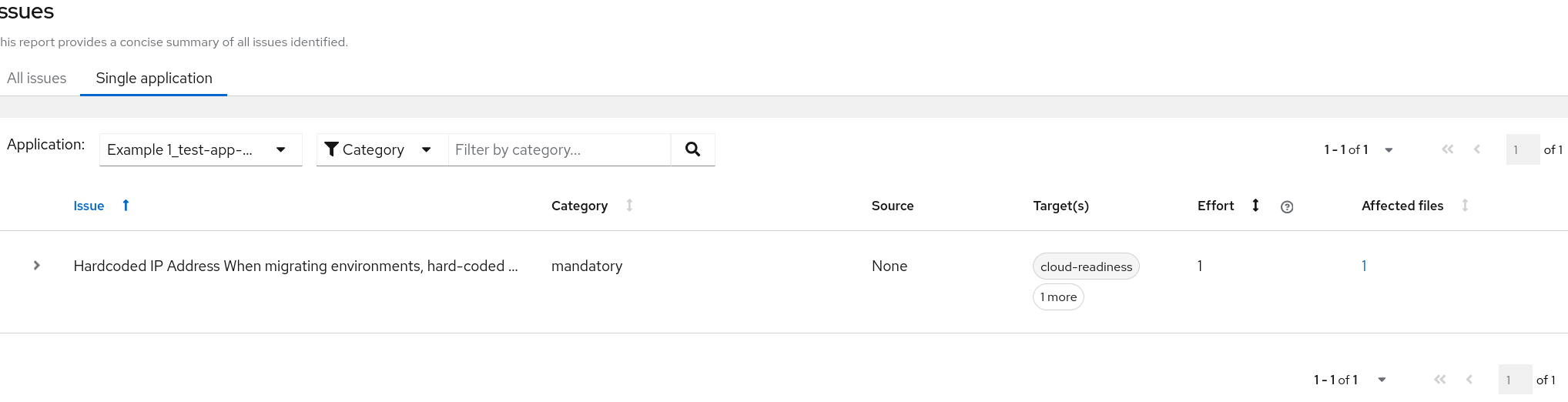1568x402 pixels.
Task: Switch to the All issues tab
Action: [x=37, y=79]
